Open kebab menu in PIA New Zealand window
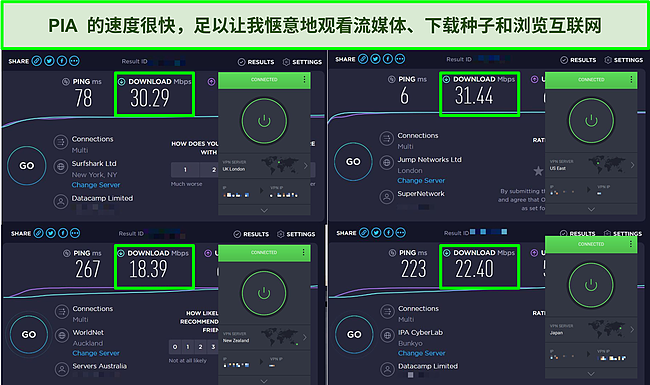The width and height of the screenshot is (650, 385). coord(303,252)
